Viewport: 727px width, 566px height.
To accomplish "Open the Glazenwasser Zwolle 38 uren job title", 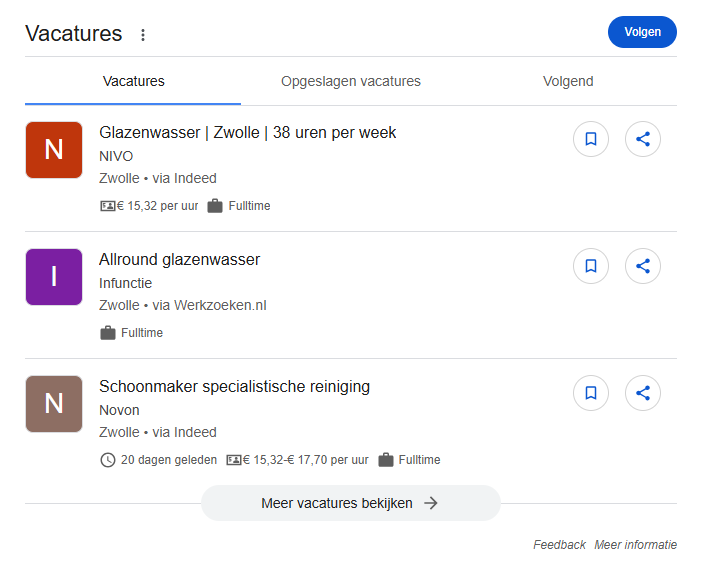I will click(x=248, y=133).
